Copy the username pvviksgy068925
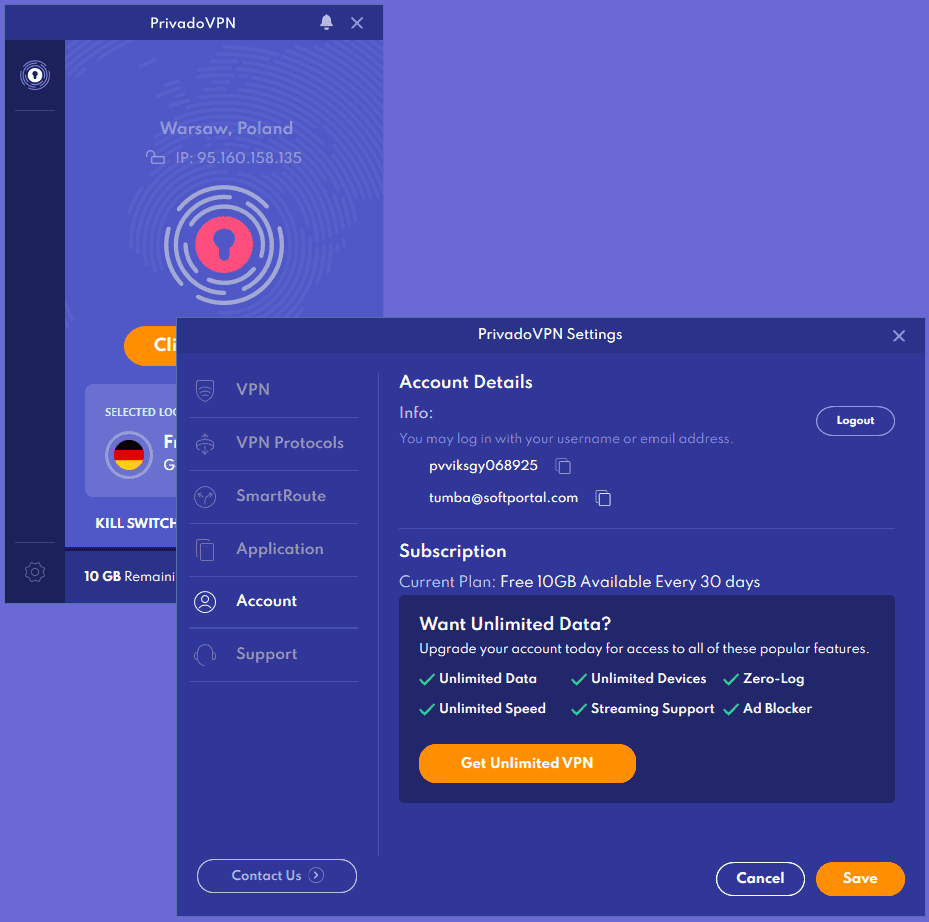 (563, 466)
